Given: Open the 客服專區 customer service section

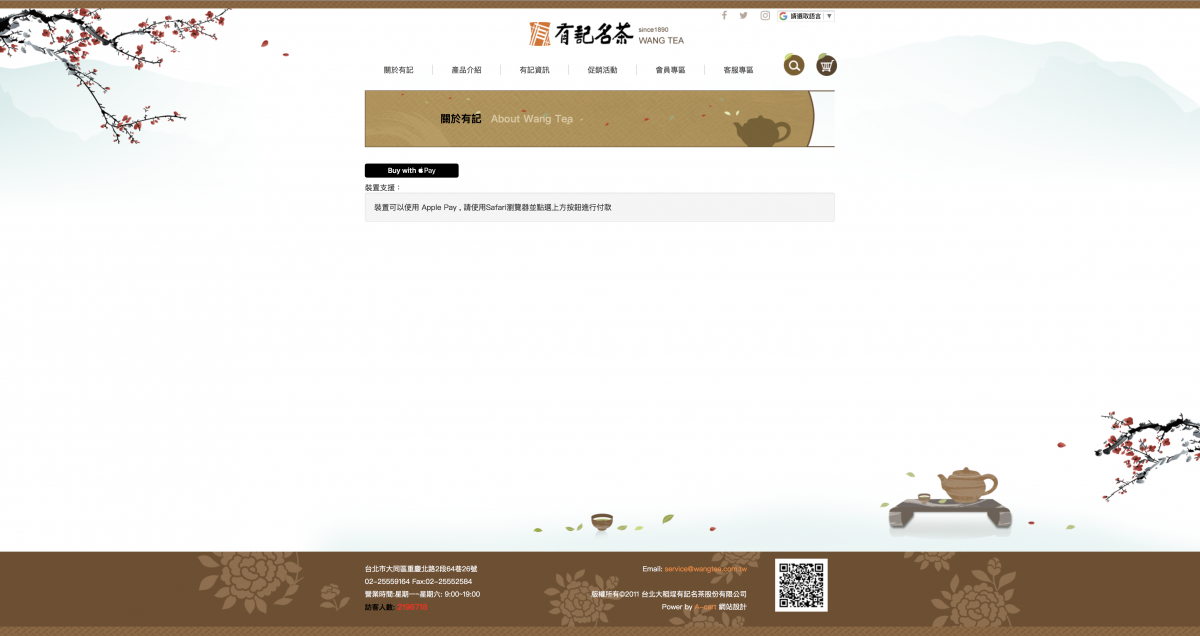Looking at the screenshot, I should pos(738,69).
